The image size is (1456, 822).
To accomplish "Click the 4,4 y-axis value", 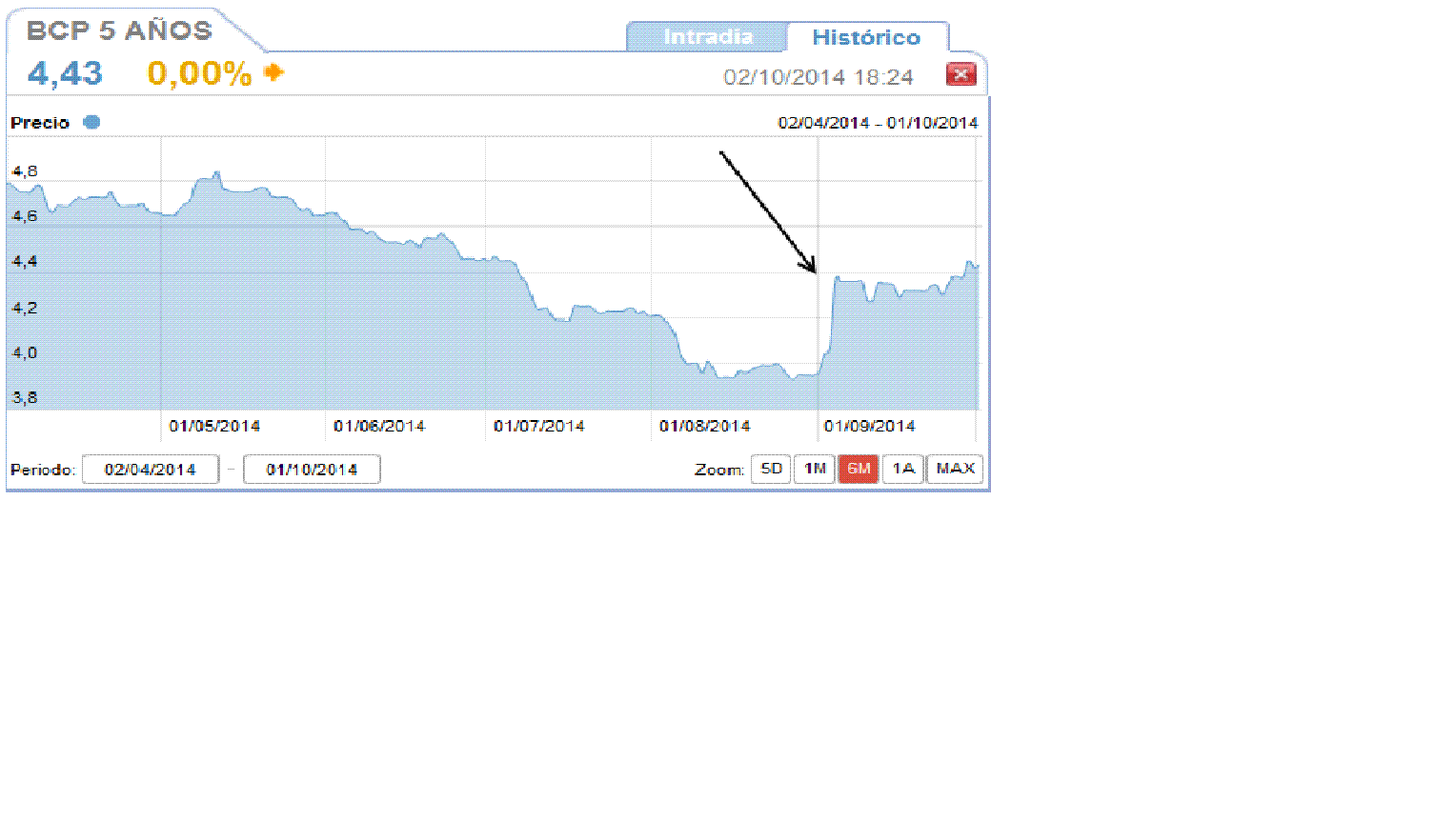I will pyautogui.click(x=25, y=261).
